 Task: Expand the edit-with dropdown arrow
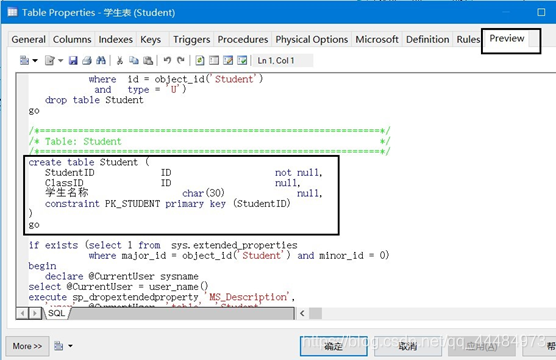[x=60, y=61]
